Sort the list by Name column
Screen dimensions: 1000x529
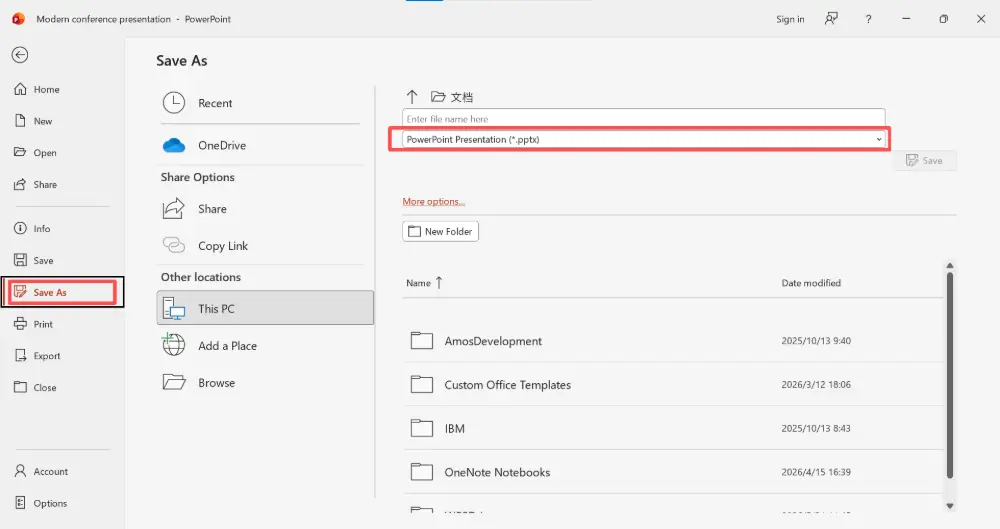(418, 283)
